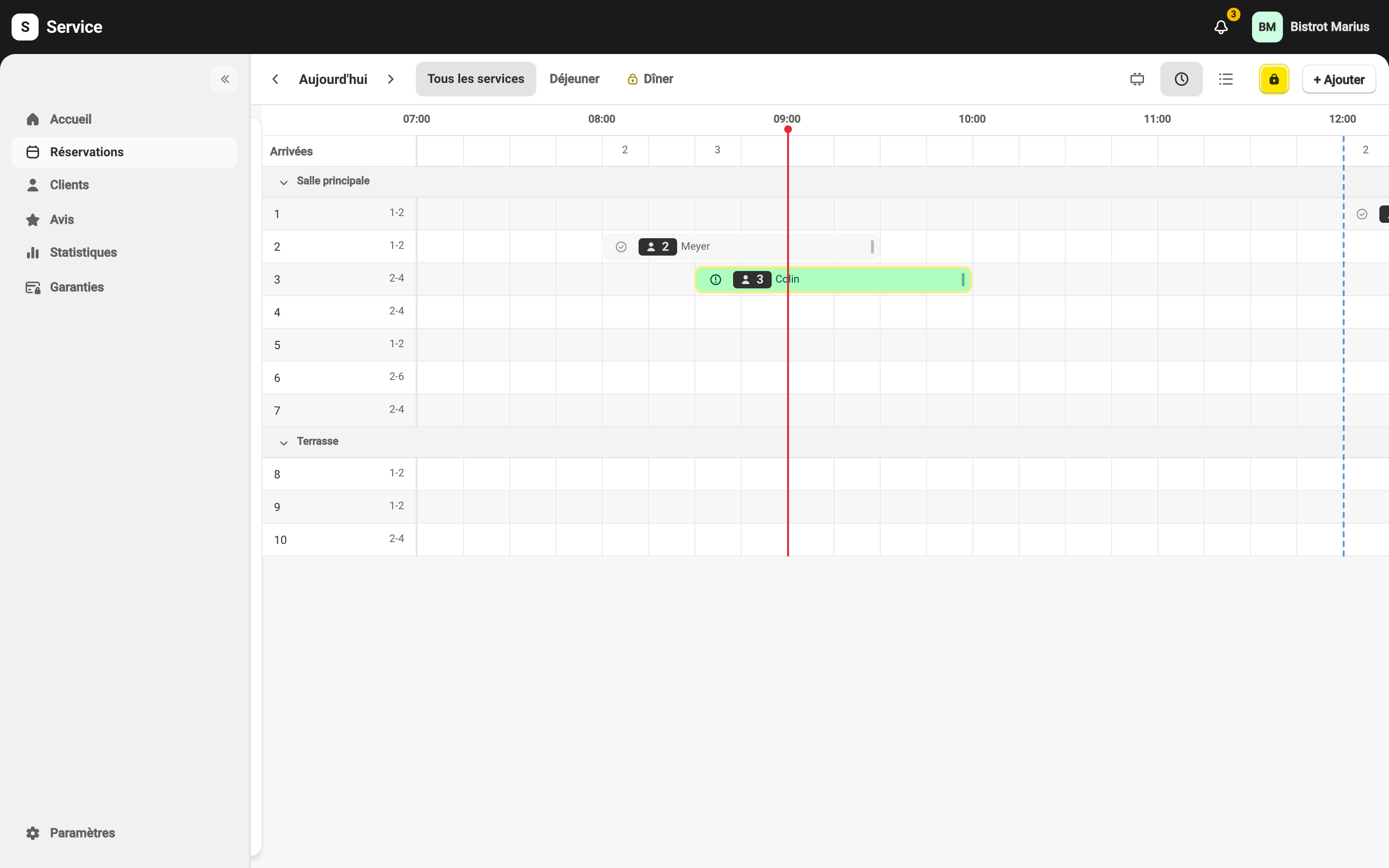The height and width of the screenshot is (868, 1389).
Task: Open Avis in the sidebar
Action: [124, 220]
